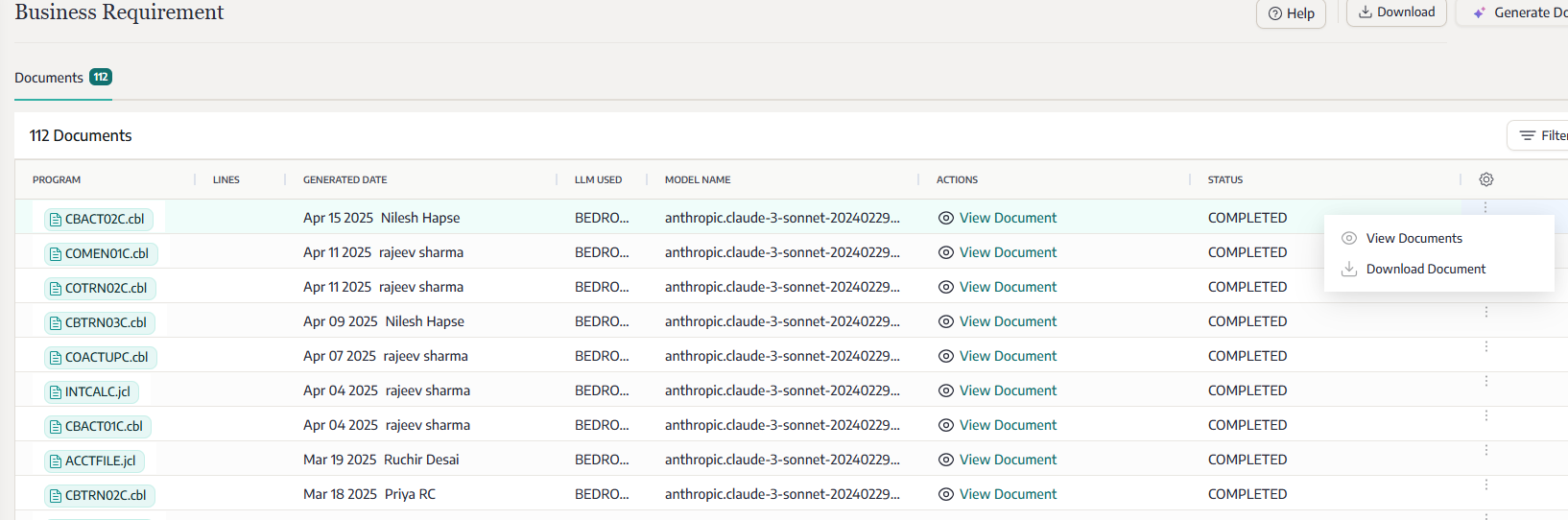Screen dimensions: 1568x520
Task: Open the CBTRN02C.cbl program chip
Action: click(x=99, y=495)
